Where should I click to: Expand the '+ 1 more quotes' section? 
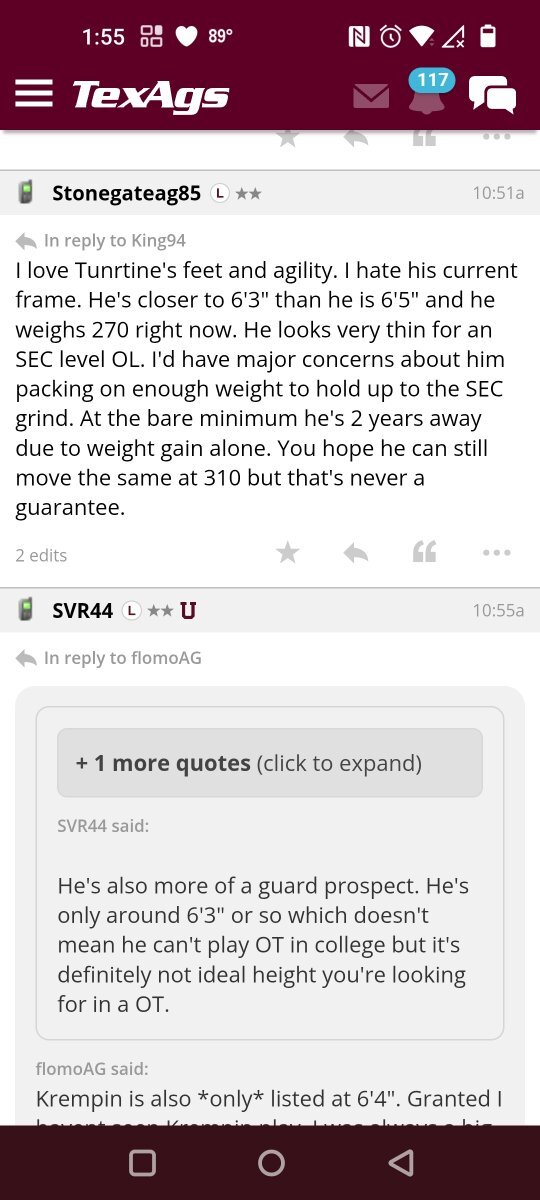[x=270, y=763]
